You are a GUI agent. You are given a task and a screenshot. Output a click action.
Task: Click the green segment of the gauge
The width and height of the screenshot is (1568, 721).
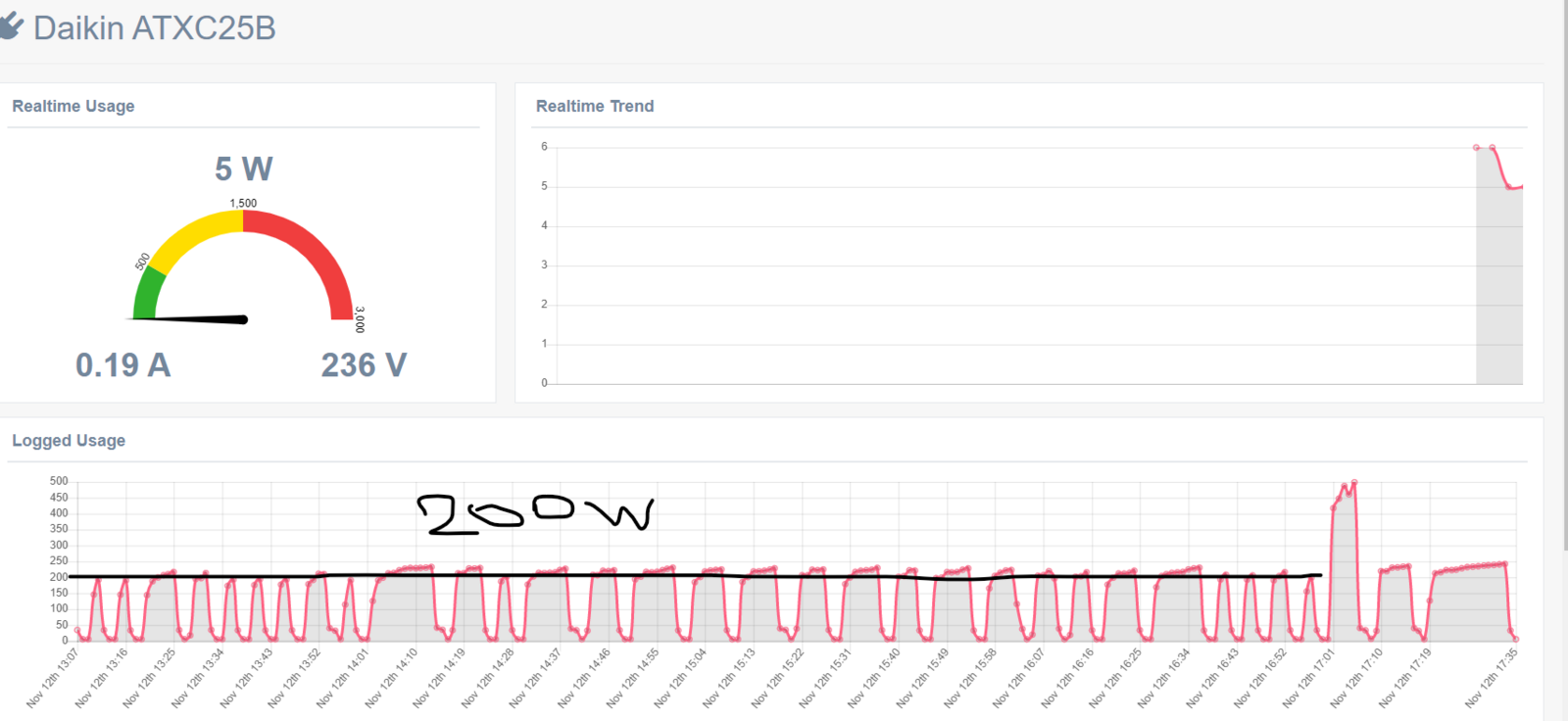147,294
